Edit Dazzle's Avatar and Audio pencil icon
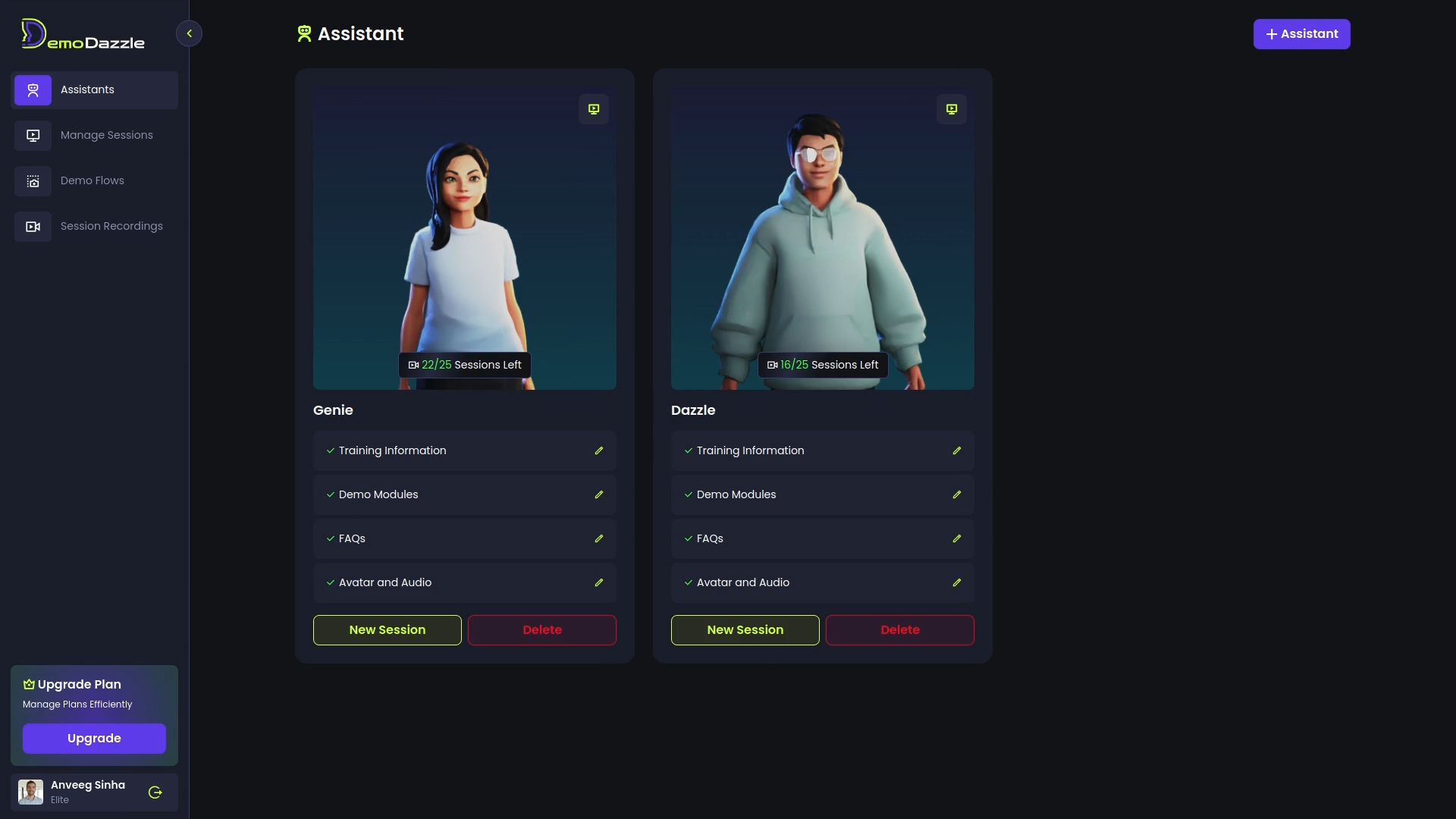 click(957, 582)
